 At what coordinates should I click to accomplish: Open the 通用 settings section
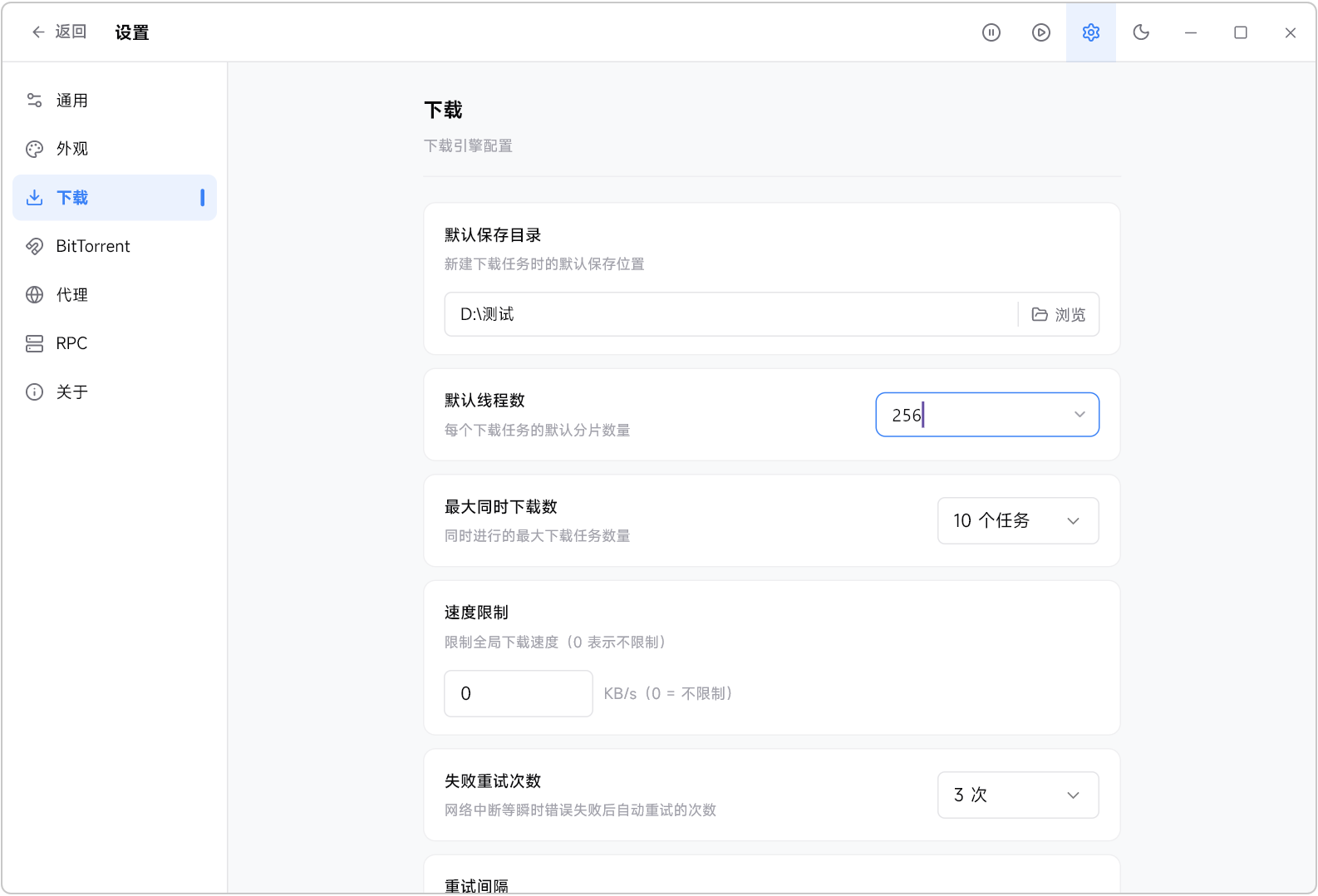click(x=115, y=101)
